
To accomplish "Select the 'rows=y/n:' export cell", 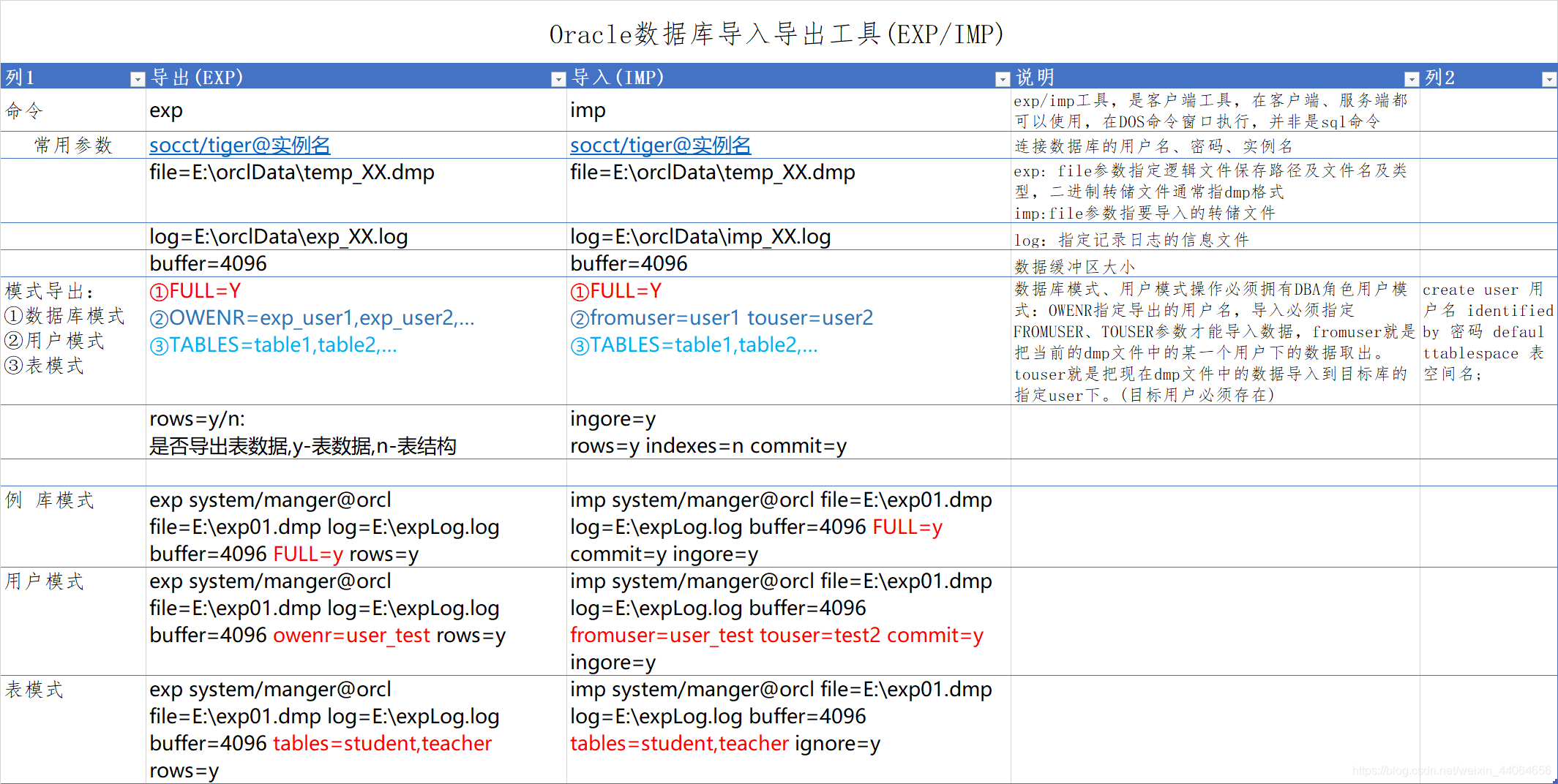I will point(356,432).
